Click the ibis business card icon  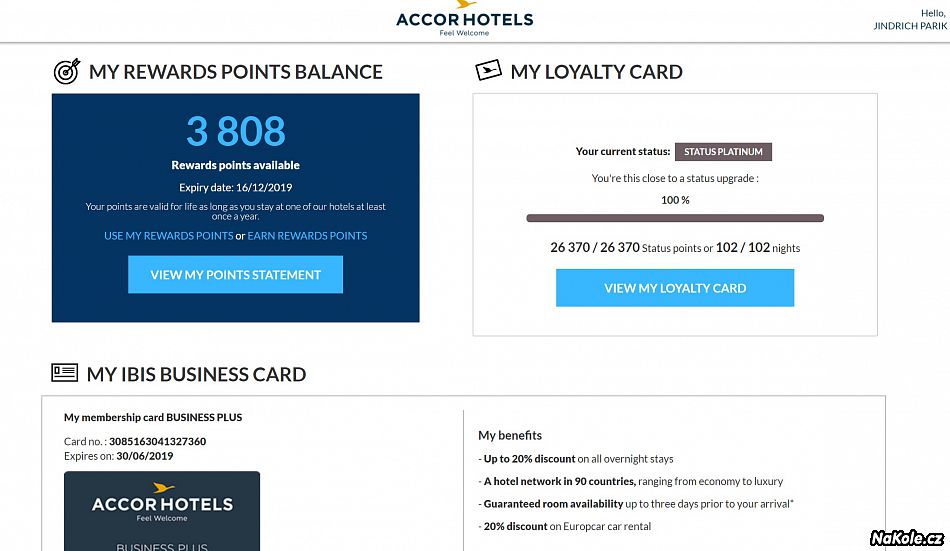(x=64, y=372)
